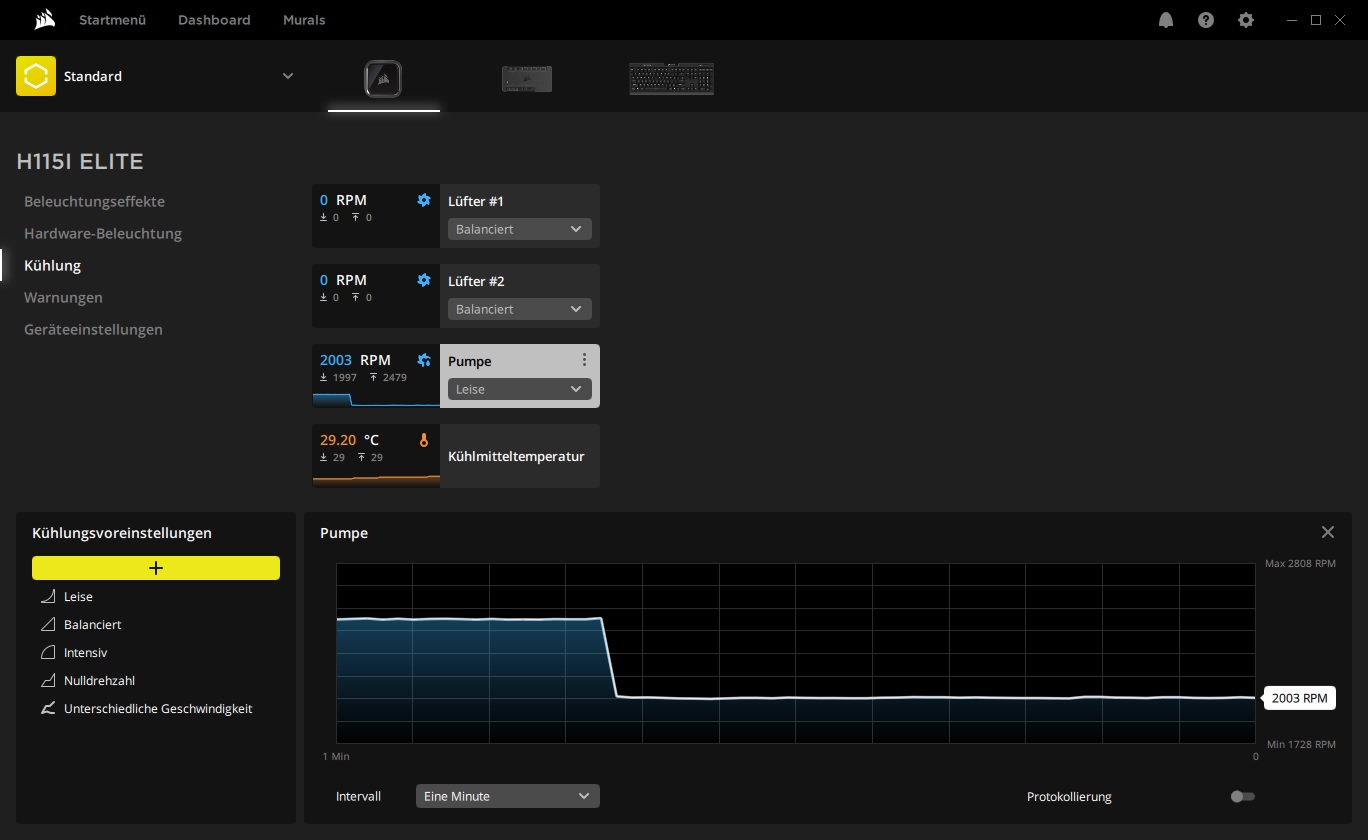The height and width of the screenshot is (840, 1368).
Task: Open the notifications bell
Action: pyautogui.click(x=1166, y=20)
